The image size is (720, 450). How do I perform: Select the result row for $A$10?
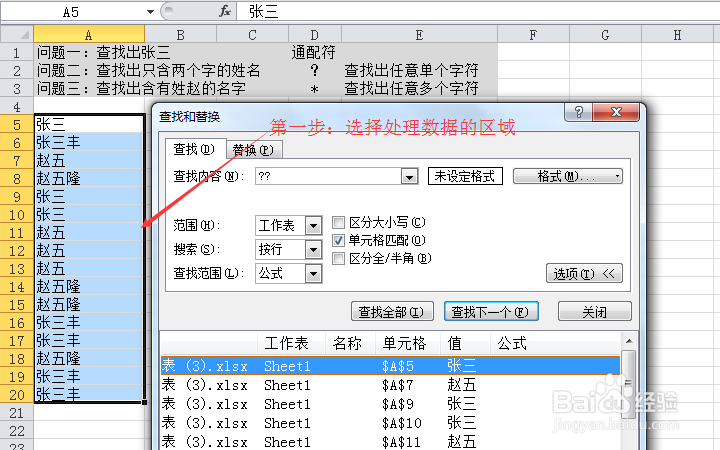tap(390, 423)
